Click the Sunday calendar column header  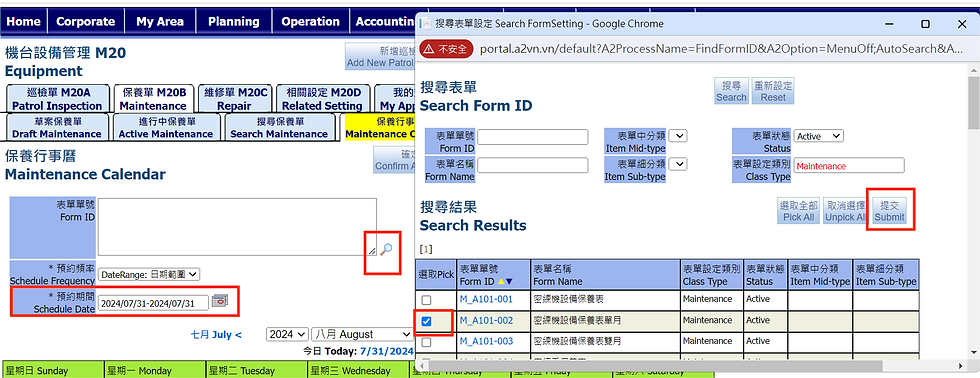(52, 370)
